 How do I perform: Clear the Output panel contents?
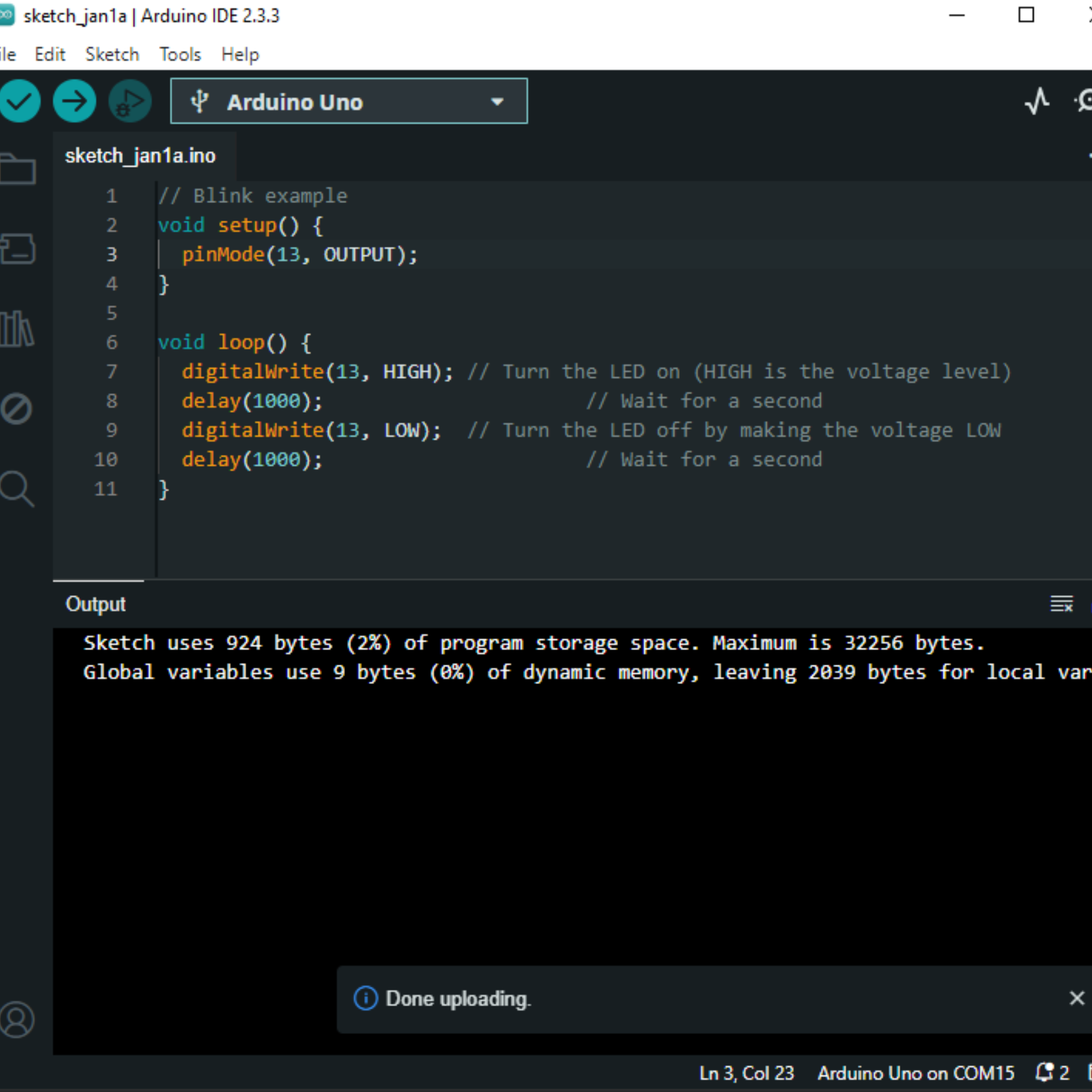(x=1061, y=604)
